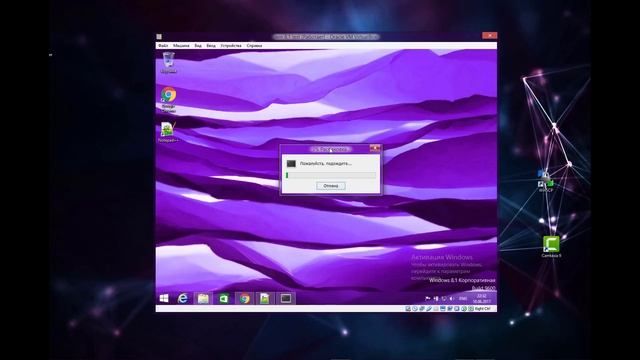Open the Справка menu
The height and width of the screenshot is (360, 640).
pyautogui.click(x=254, y=46)
